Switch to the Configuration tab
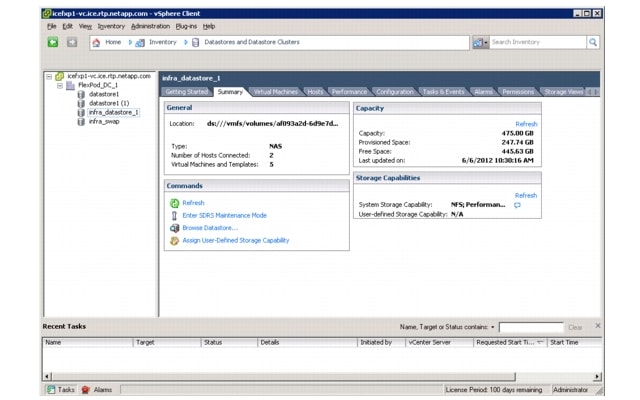 point(395,92)
